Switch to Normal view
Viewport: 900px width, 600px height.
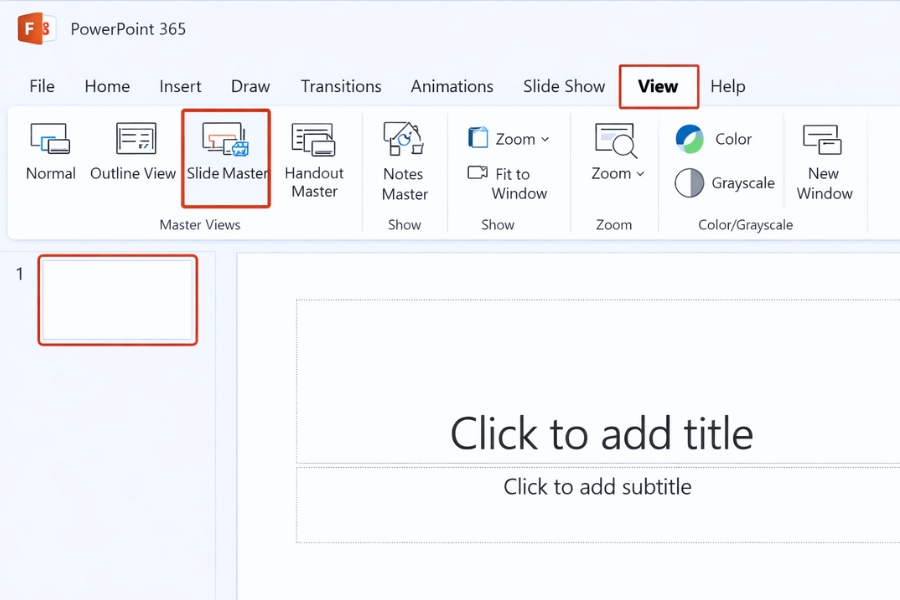(50, 150)
